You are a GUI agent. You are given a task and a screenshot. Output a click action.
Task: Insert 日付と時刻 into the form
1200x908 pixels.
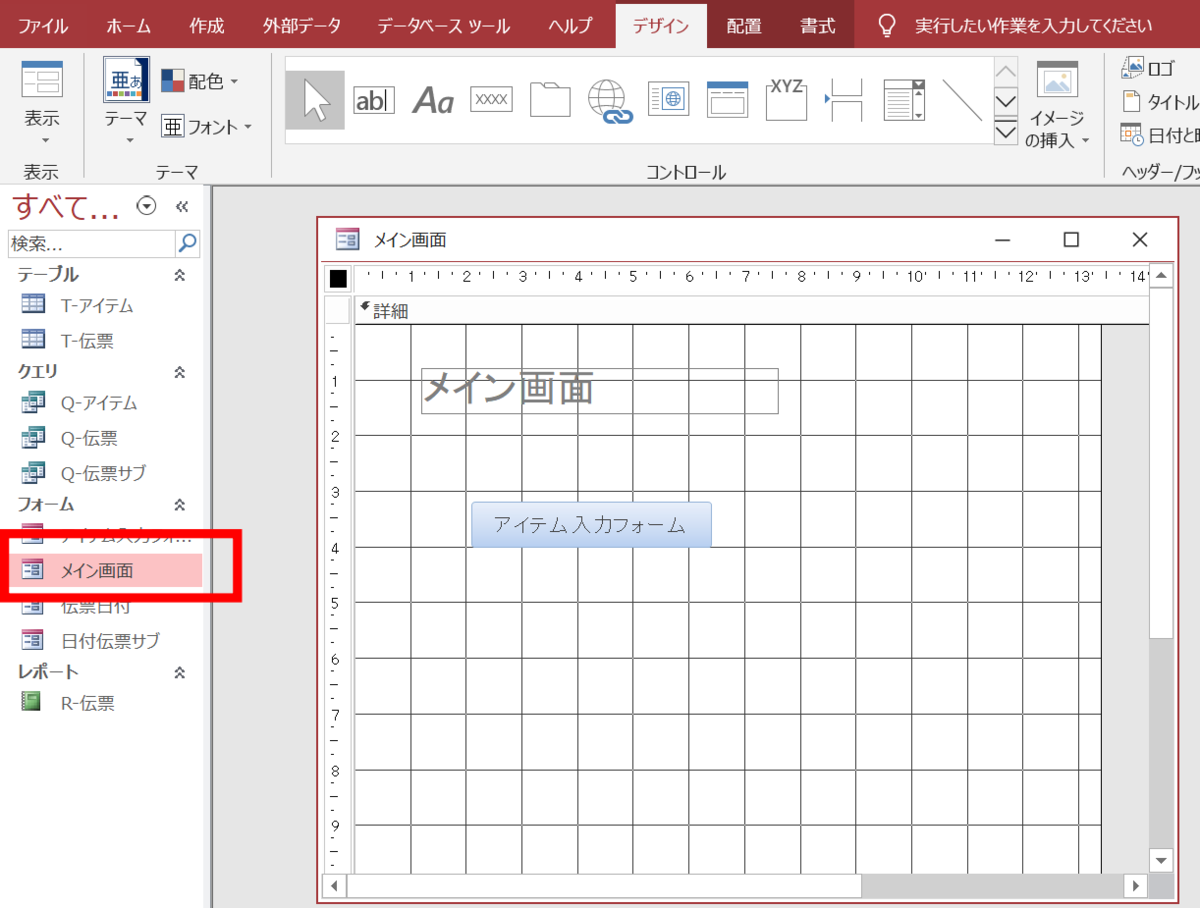1160,134
